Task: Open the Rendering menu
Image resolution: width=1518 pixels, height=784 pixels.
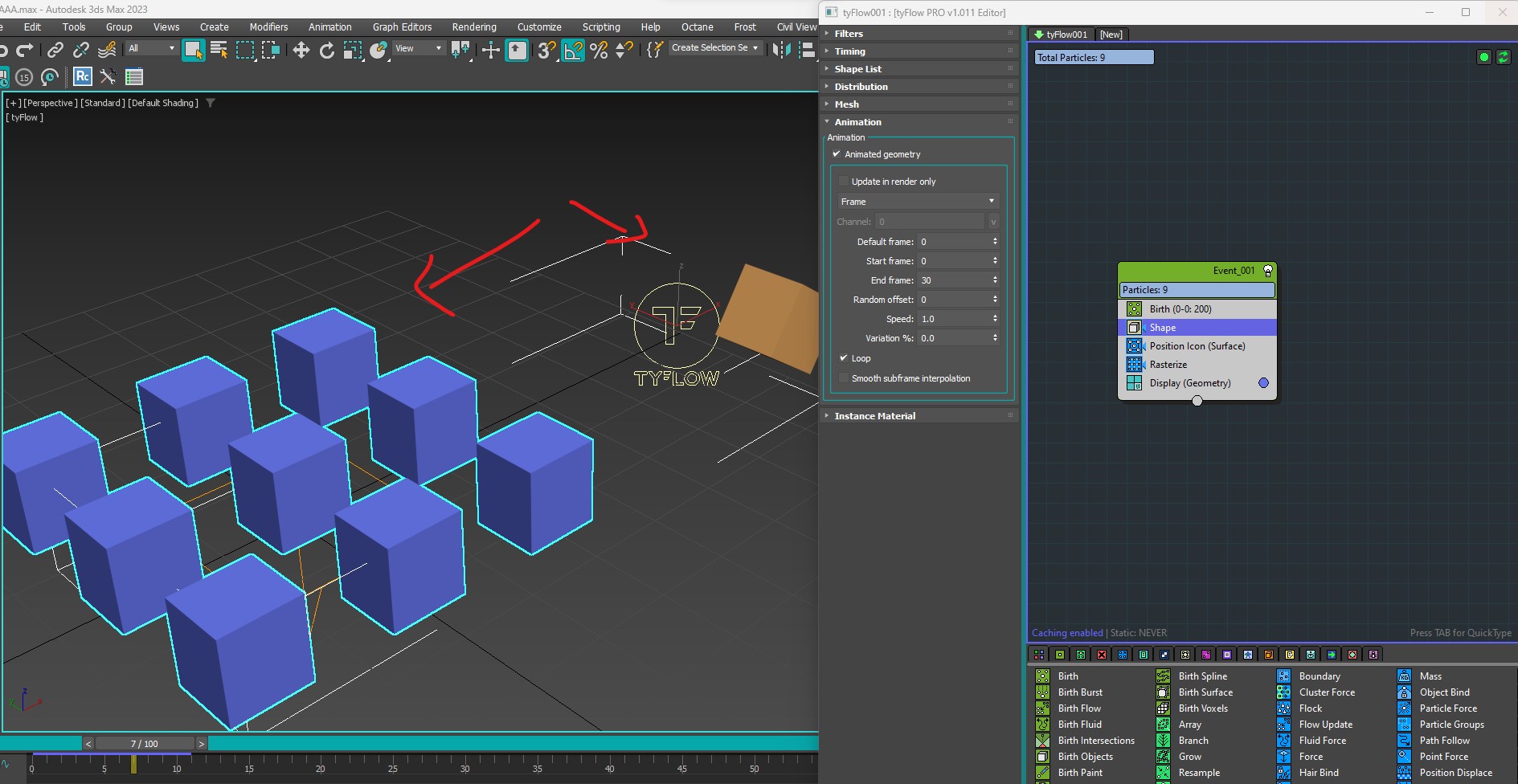Action: [474, 27]
